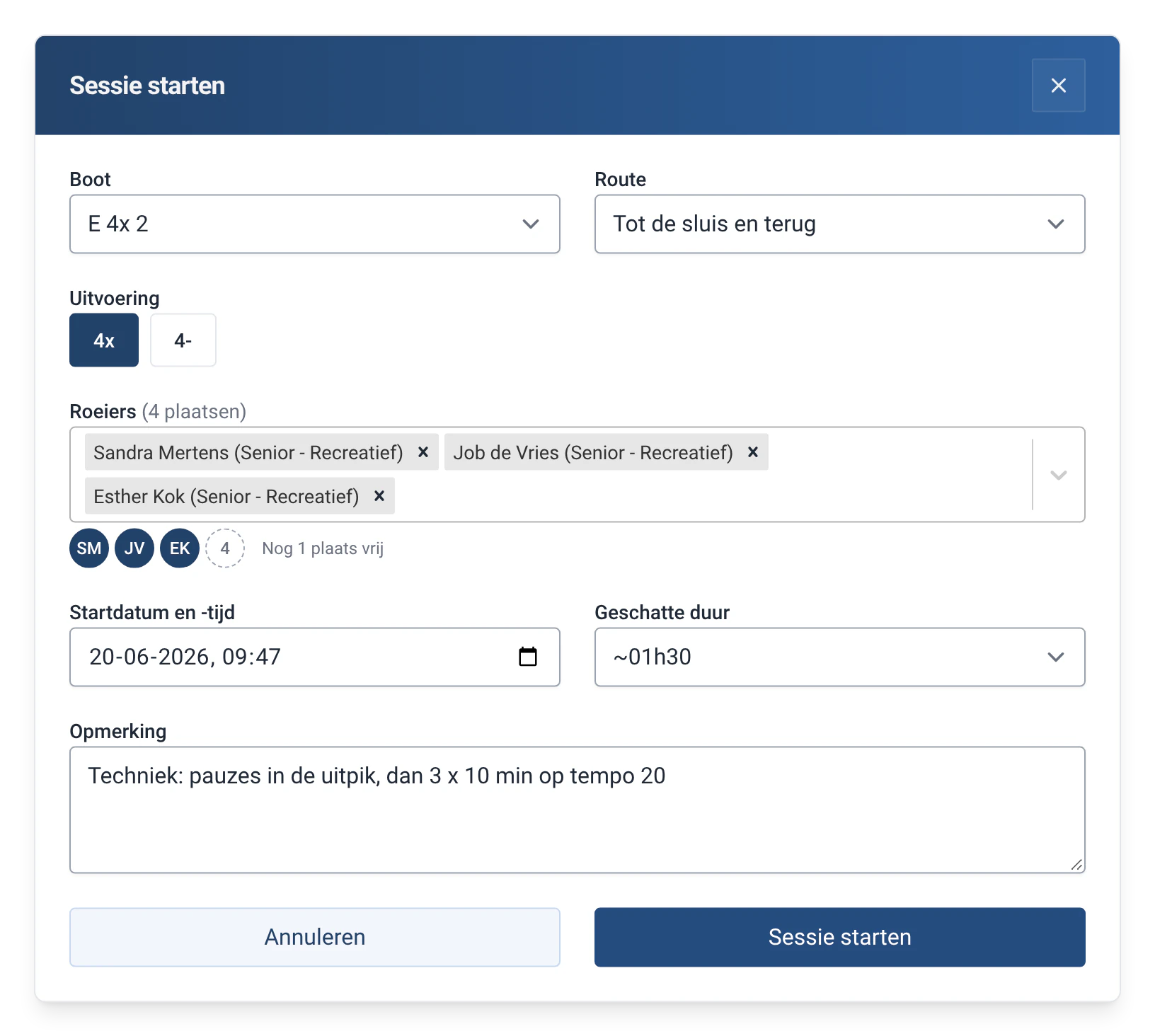
Task: Open the Boot dropdown
Action: [315, 224]
